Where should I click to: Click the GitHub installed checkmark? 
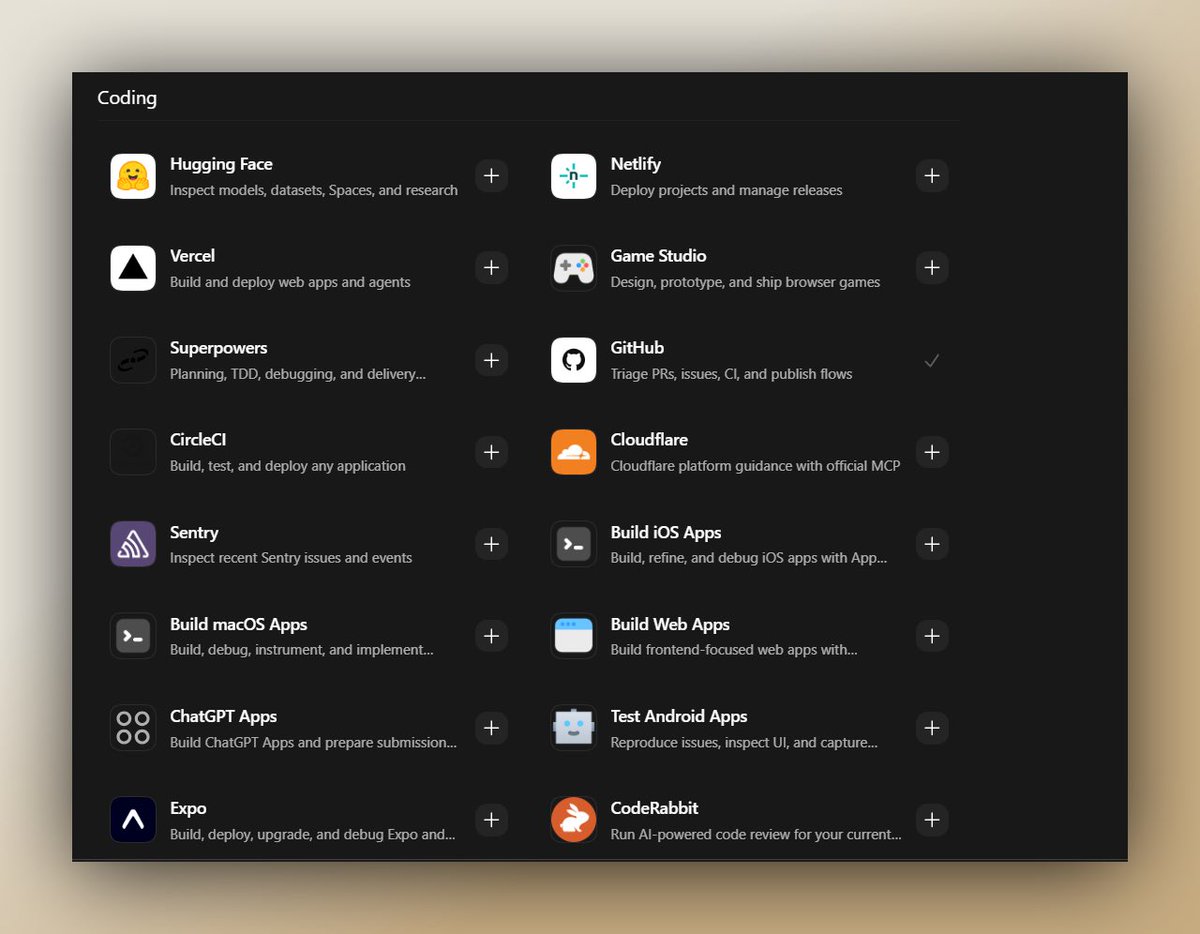[932, 360]
